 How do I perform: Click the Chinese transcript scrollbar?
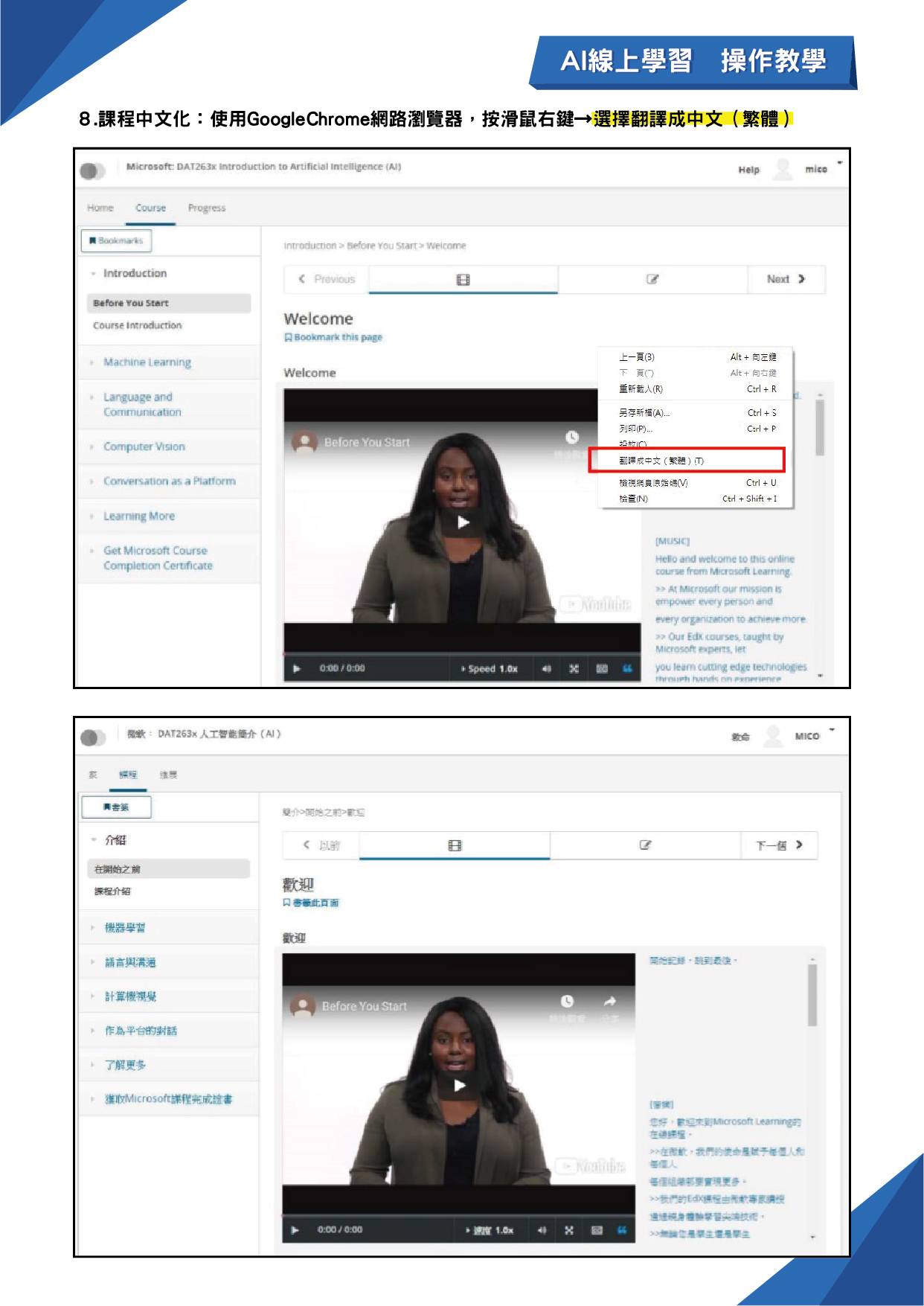[812, 996]
